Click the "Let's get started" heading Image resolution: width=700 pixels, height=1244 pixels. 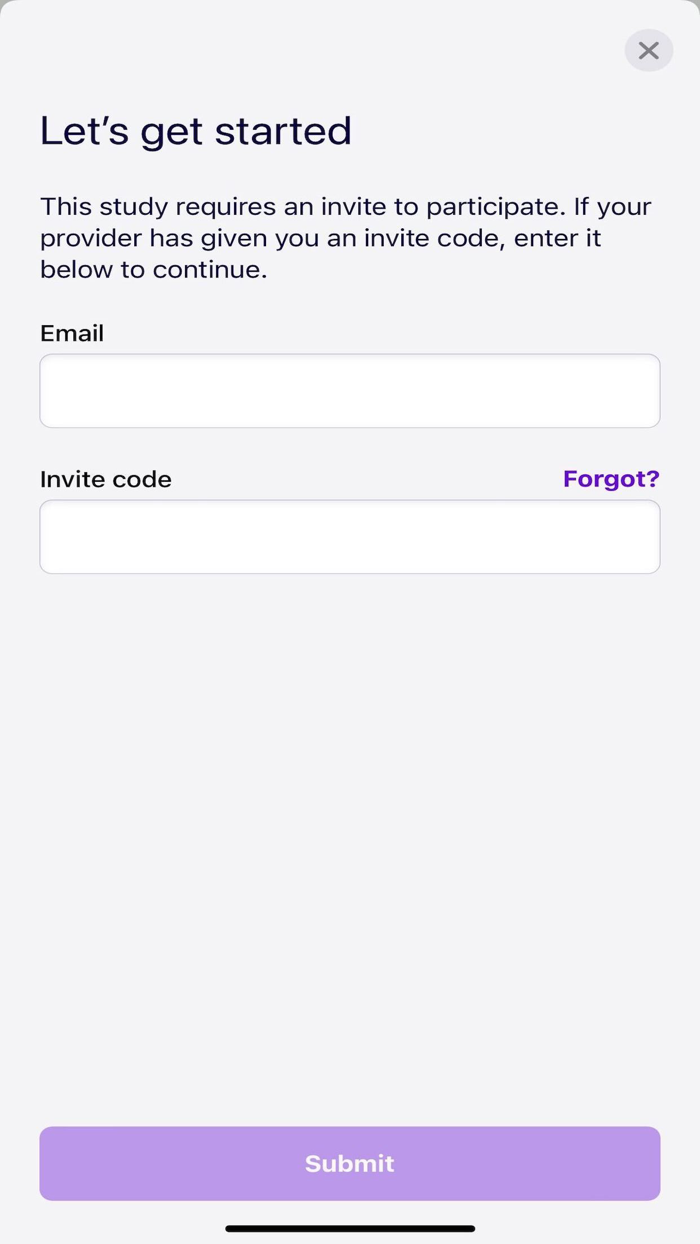point(196,131)
